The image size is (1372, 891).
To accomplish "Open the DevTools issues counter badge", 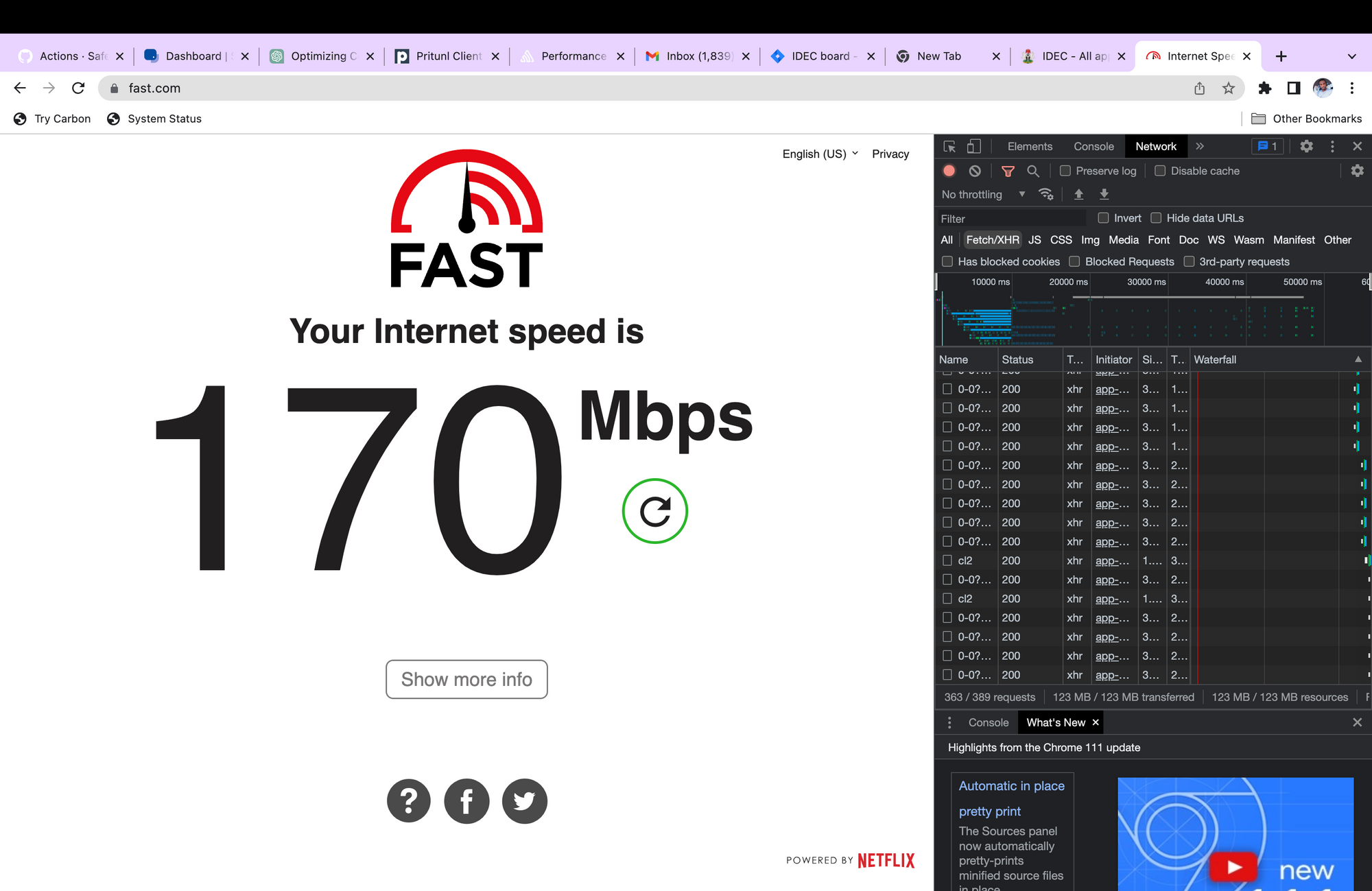I will click(x=1267, y=146).
